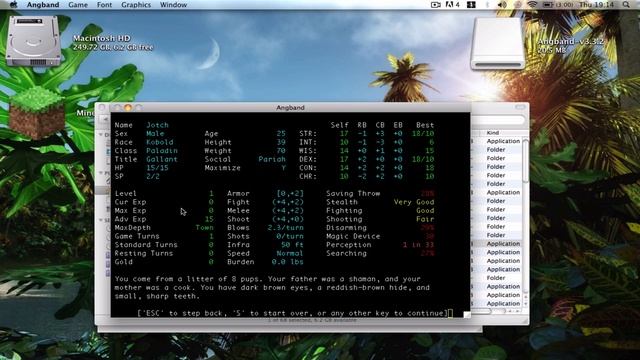Click the STR row label
The width and height of the screenshot is (640, 360).
tap(308, 133)
